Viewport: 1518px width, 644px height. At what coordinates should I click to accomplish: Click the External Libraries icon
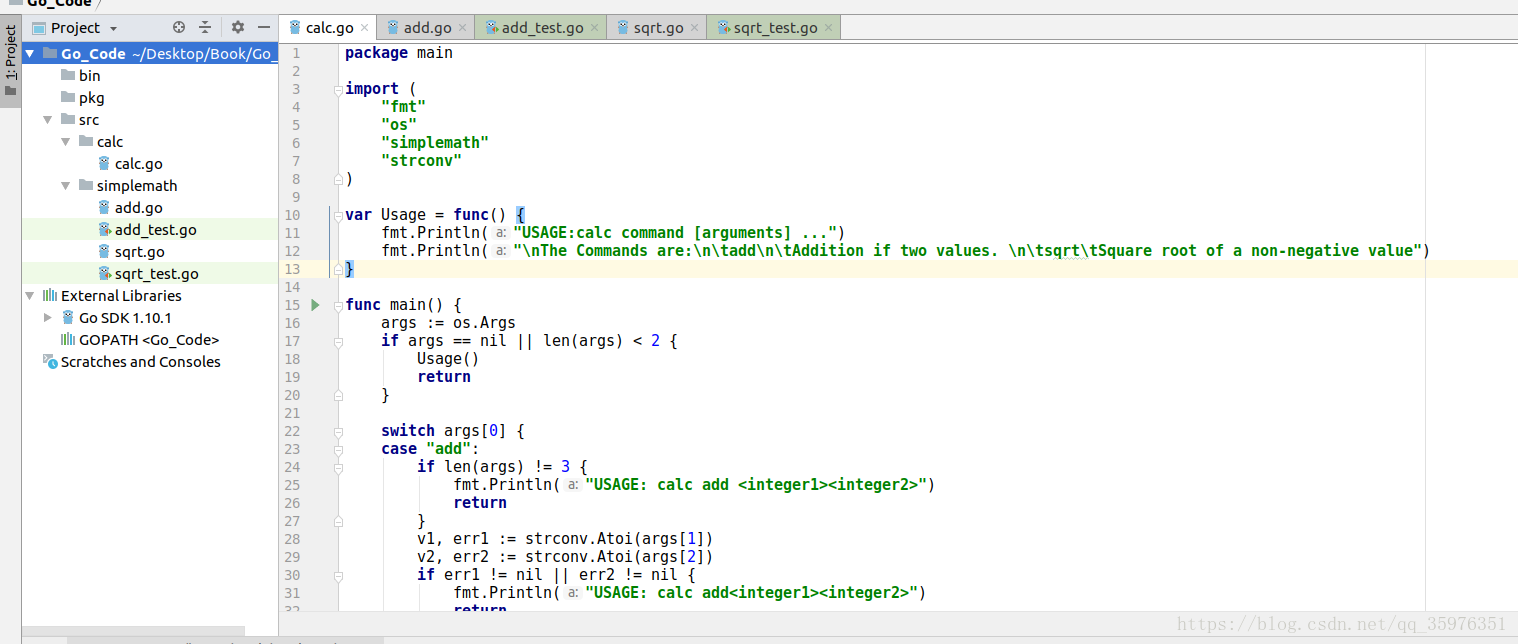click(x=50, y=296)
